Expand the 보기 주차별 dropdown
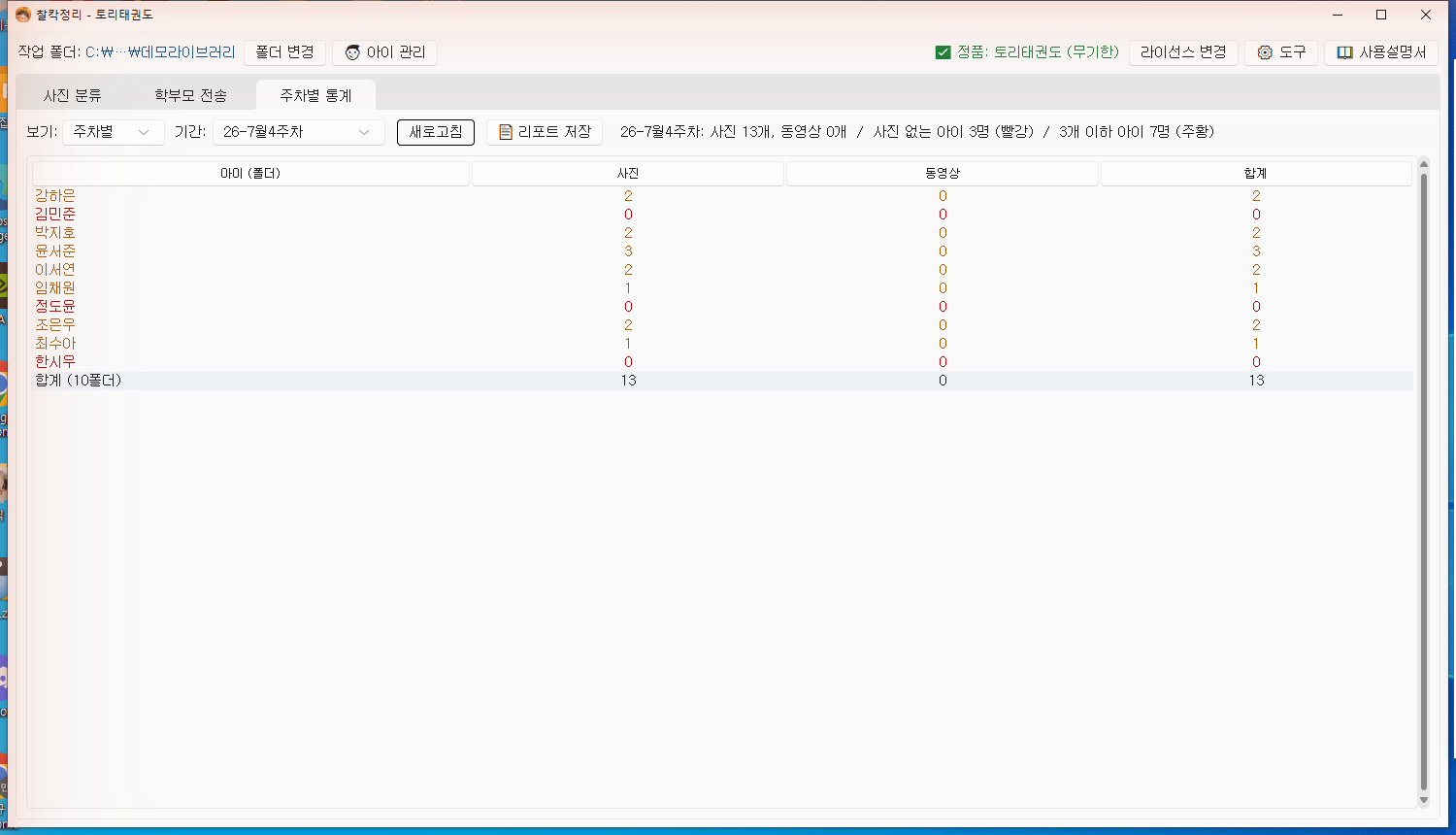 (114, 132)
